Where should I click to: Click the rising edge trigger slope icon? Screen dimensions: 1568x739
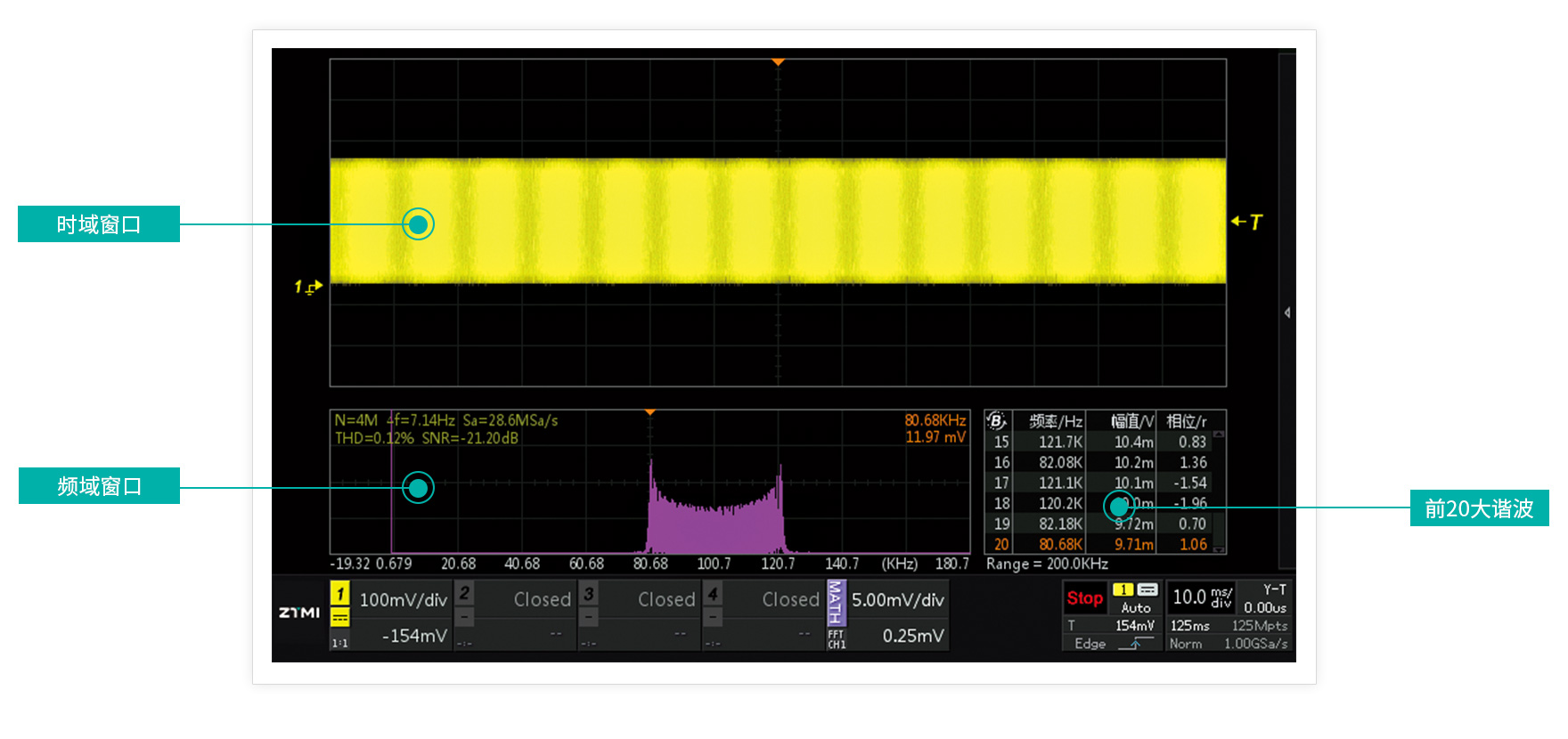point(1134,643)
